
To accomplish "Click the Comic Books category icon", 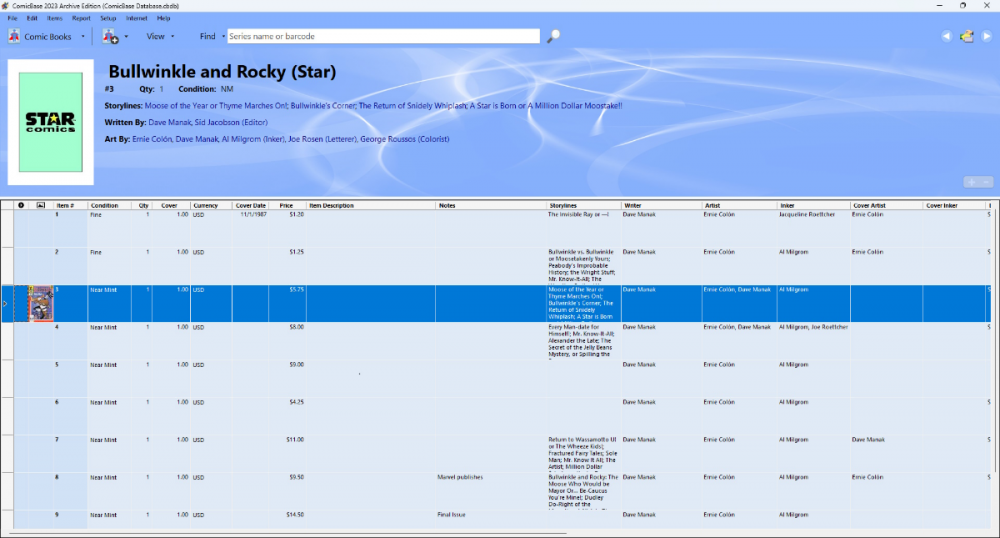I will (x=14, y=36).
